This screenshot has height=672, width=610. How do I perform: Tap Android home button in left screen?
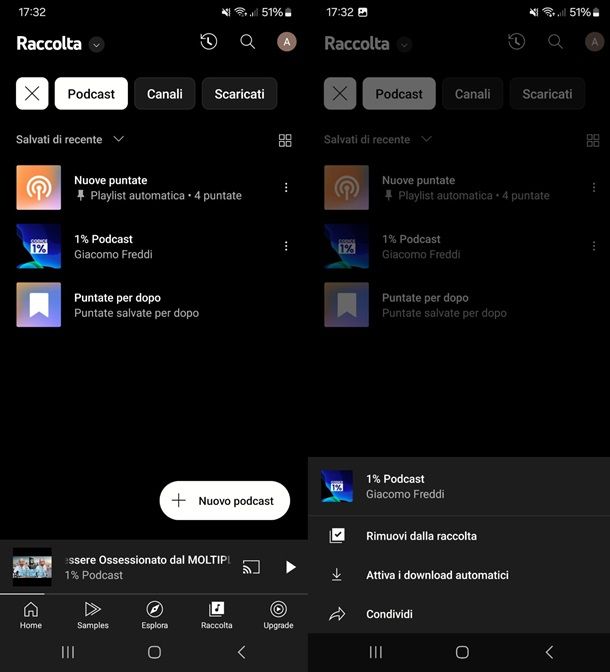154,652
